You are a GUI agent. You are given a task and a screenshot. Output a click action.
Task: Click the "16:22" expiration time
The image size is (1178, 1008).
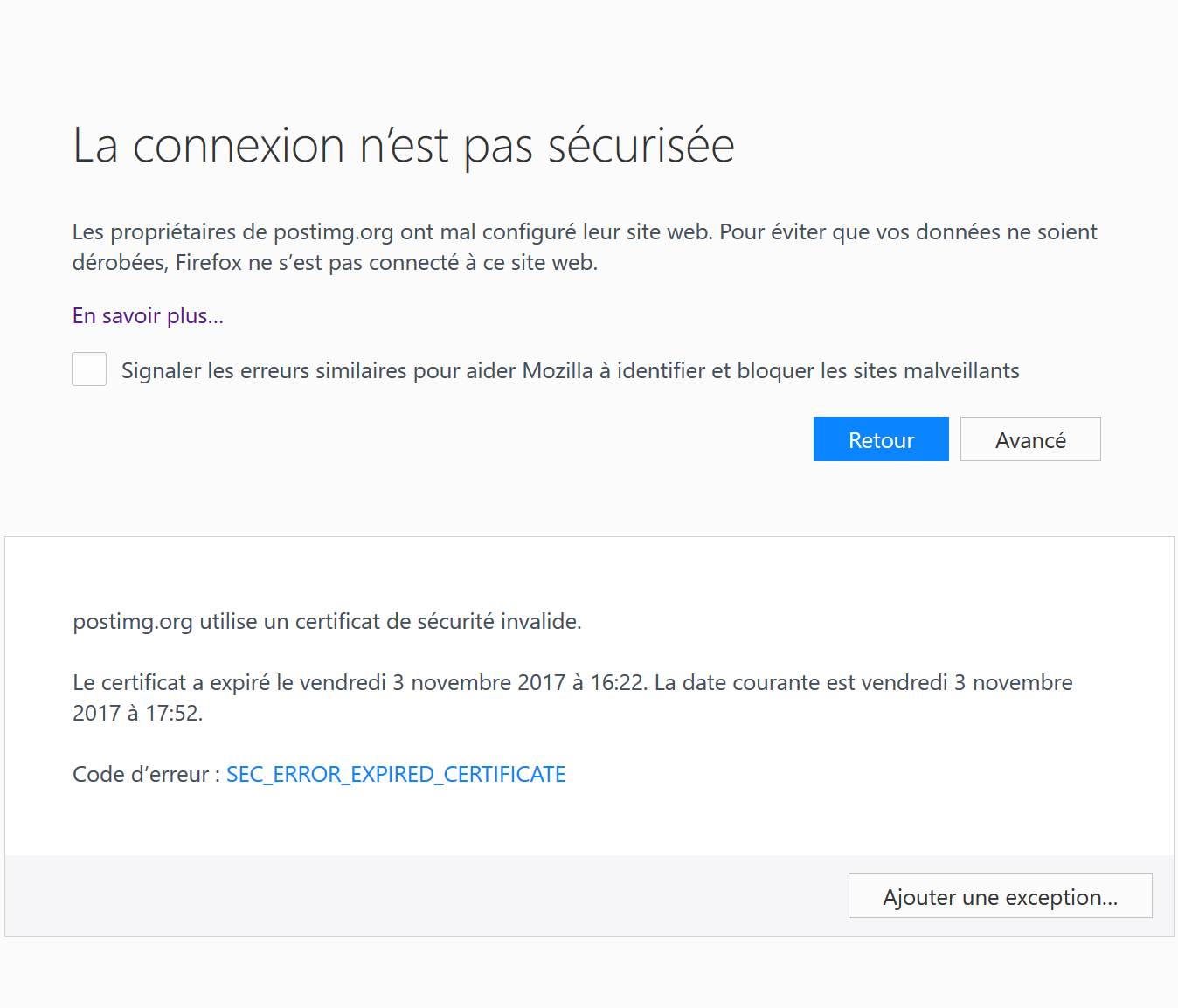pyautogui.click(x=618, y=683)
